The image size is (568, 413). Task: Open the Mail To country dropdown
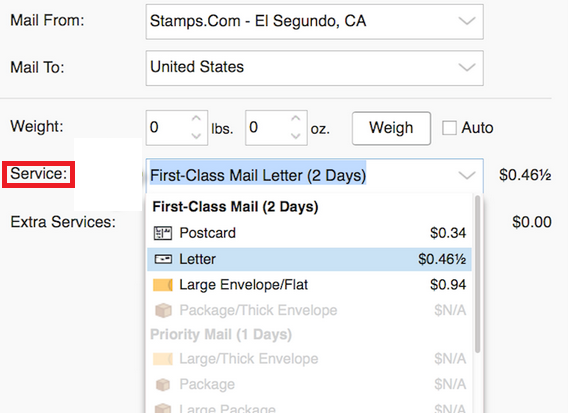click(314, 68)
